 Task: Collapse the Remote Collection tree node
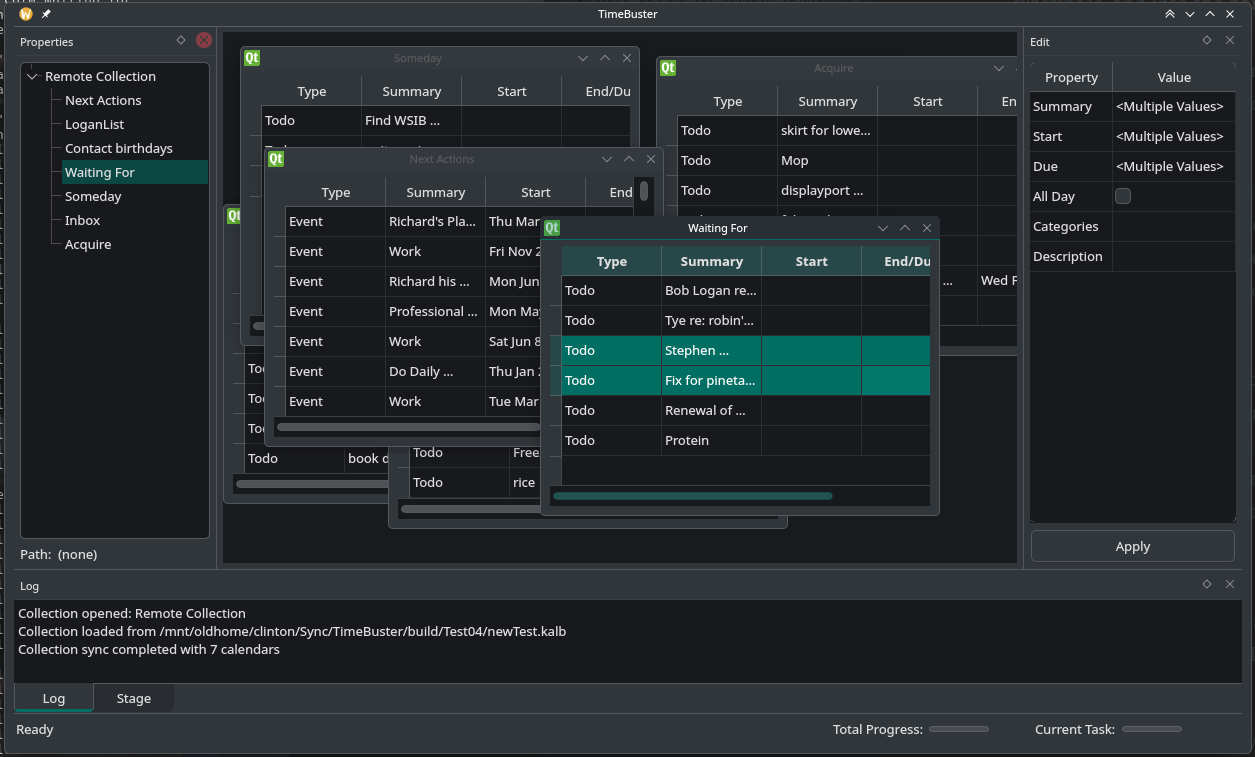click(33, 77)
